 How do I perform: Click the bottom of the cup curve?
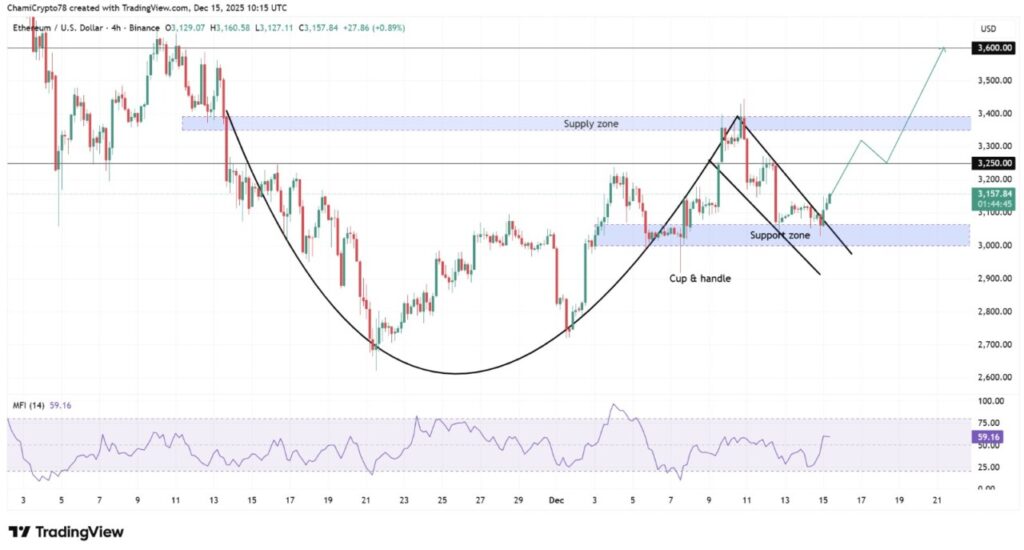[455, 373]
